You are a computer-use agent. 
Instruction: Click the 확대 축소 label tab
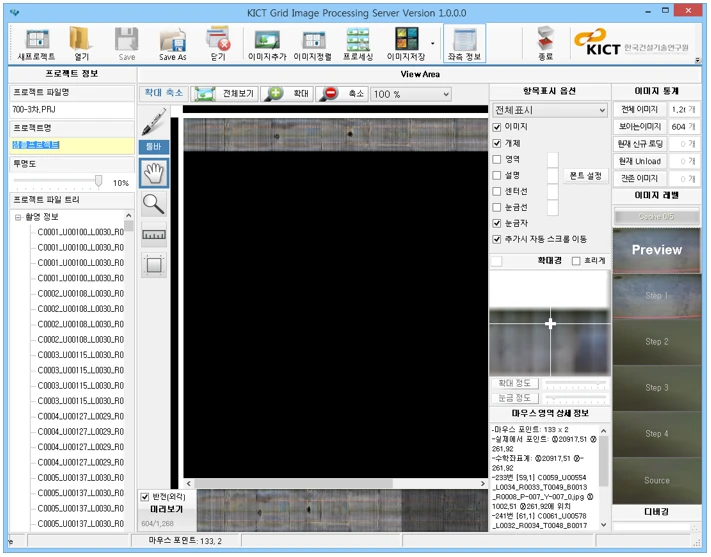point(164,93)
